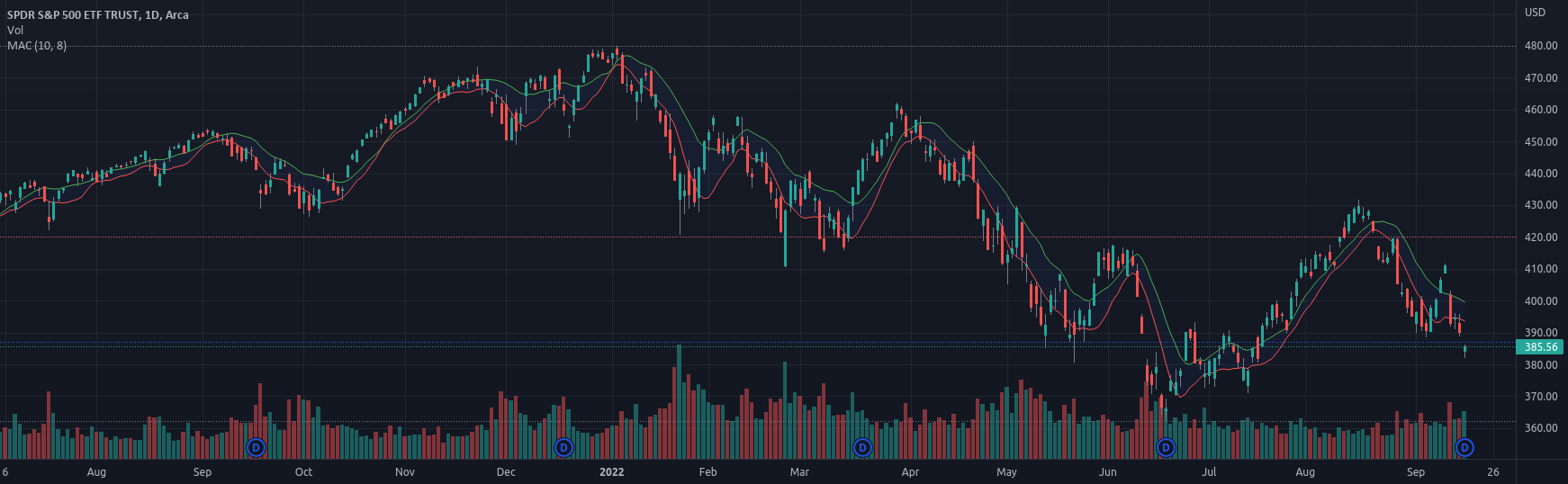Click the 400.00 price axis label
The height and width of the screenshot is (484, 1568).
pyautogui.click(x=1541, y=301)
